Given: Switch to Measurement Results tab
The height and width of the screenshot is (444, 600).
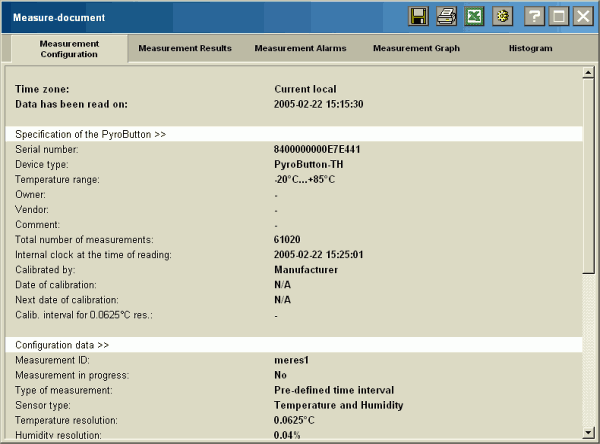Looking at the screenshot, I should [185, 48].
